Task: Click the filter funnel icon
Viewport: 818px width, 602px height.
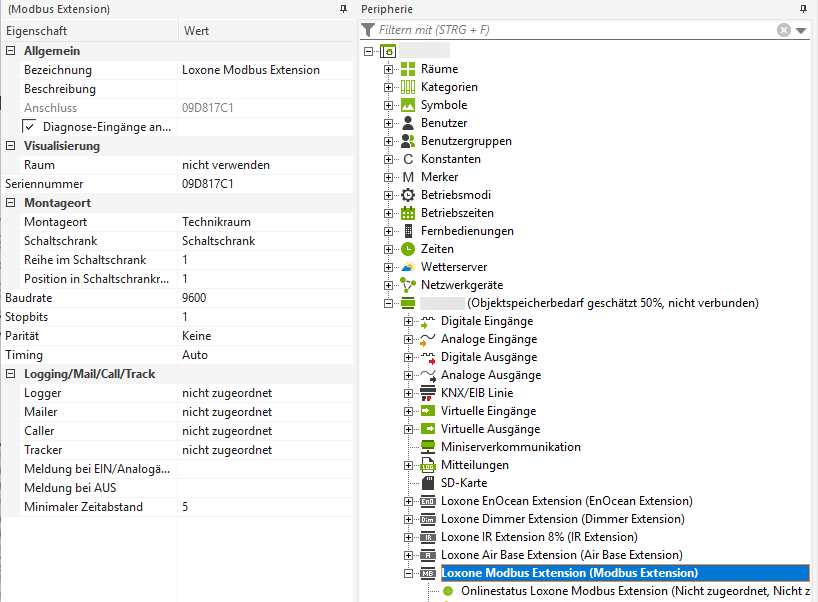Action: (x=368, y=30)
